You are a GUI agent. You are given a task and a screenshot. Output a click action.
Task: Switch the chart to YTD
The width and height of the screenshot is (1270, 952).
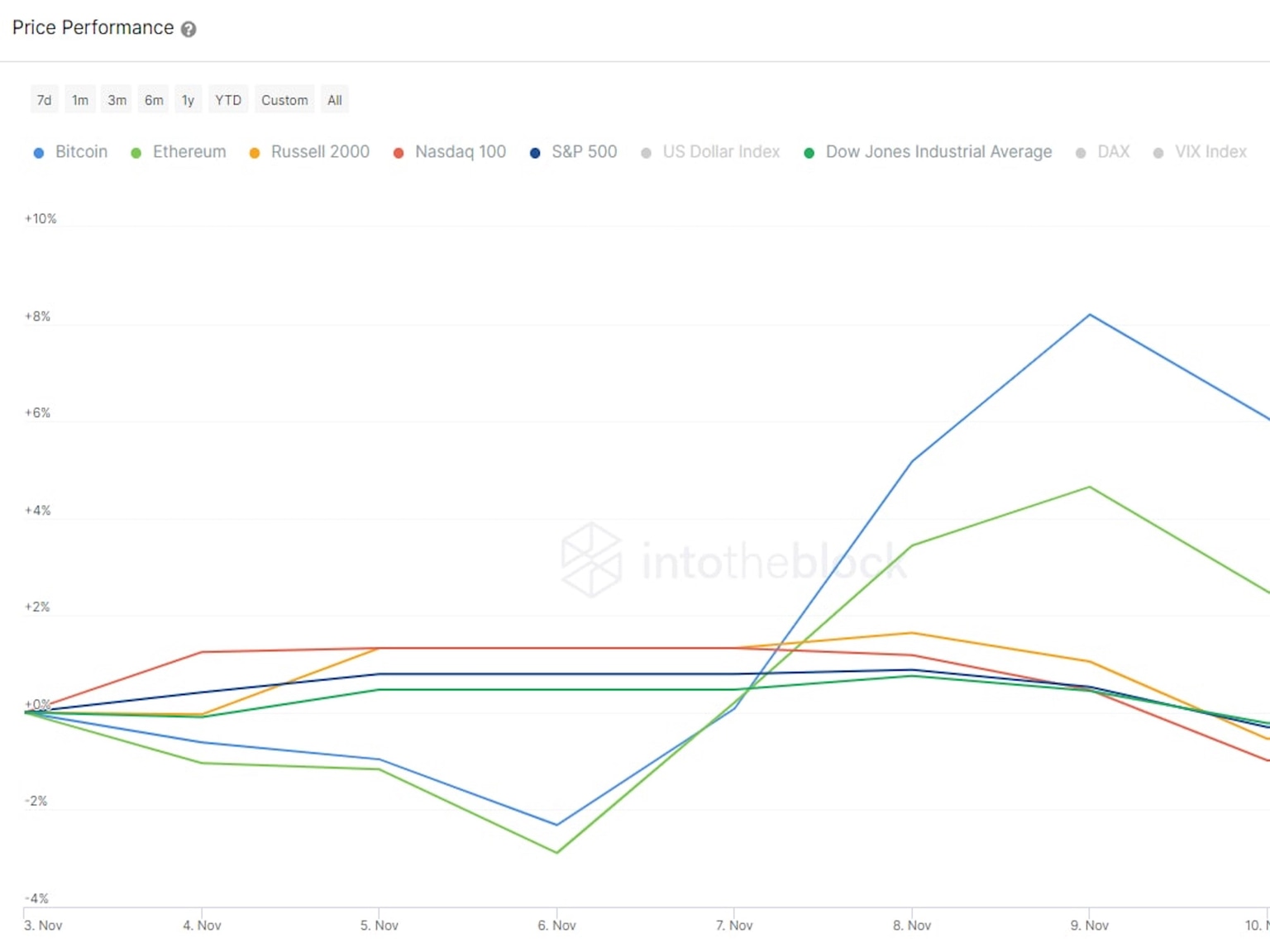click(228, 100)
